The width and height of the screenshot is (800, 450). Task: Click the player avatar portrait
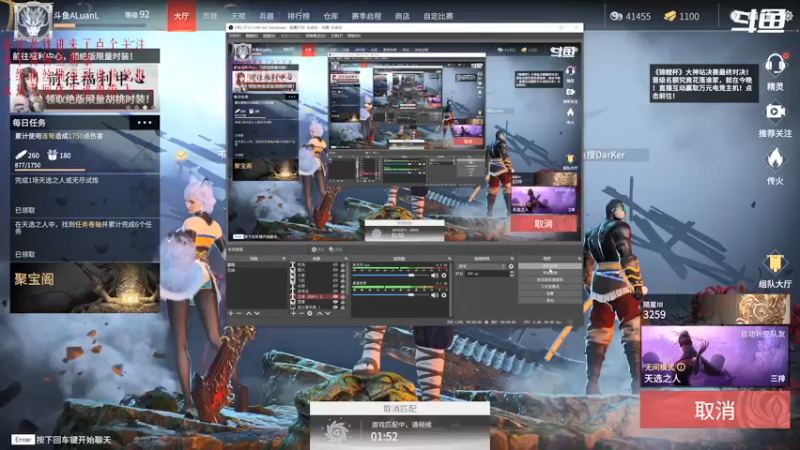click(x=33, y=20)
